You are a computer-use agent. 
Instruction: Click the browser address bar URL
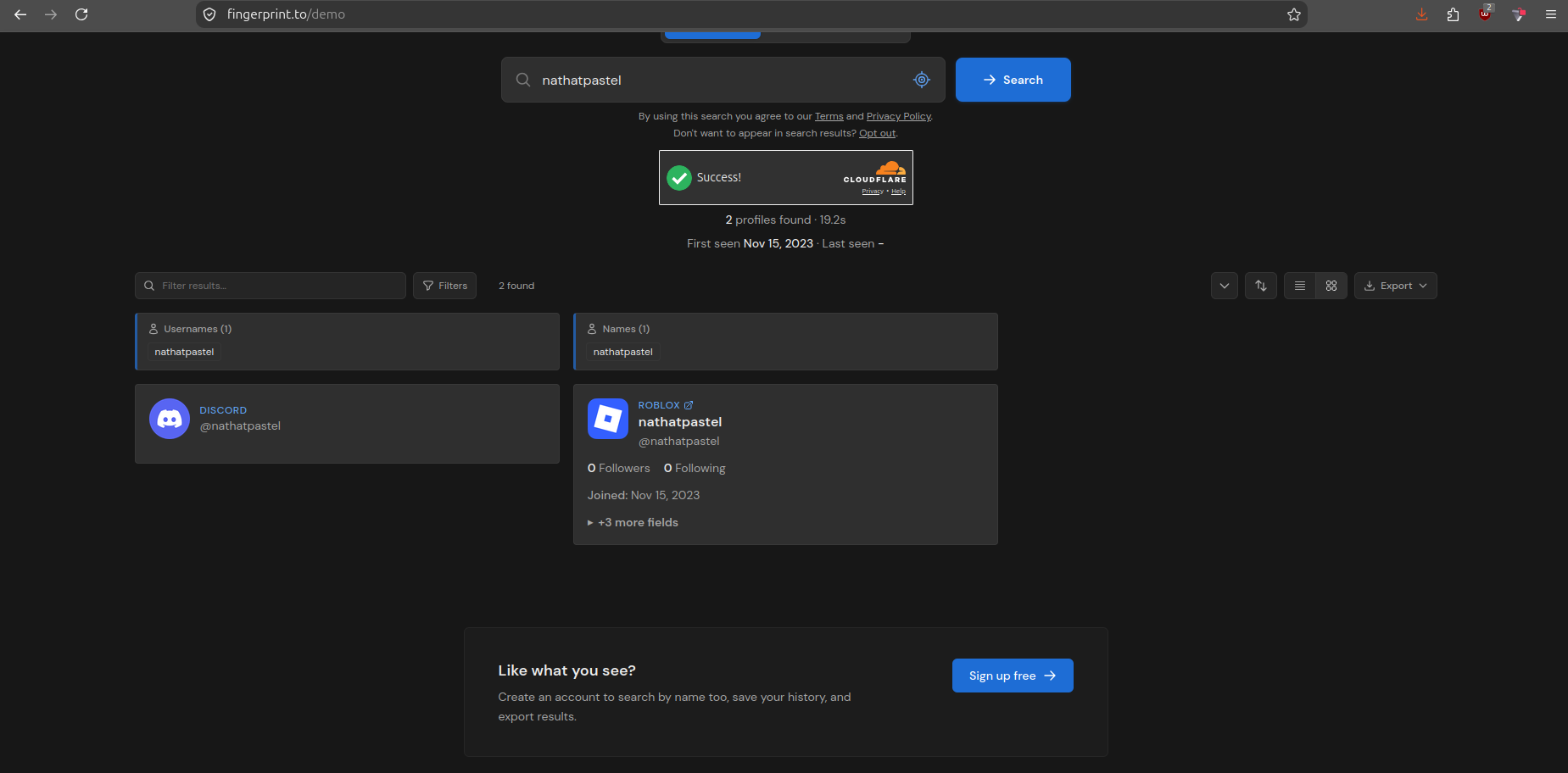coord(286,14)
